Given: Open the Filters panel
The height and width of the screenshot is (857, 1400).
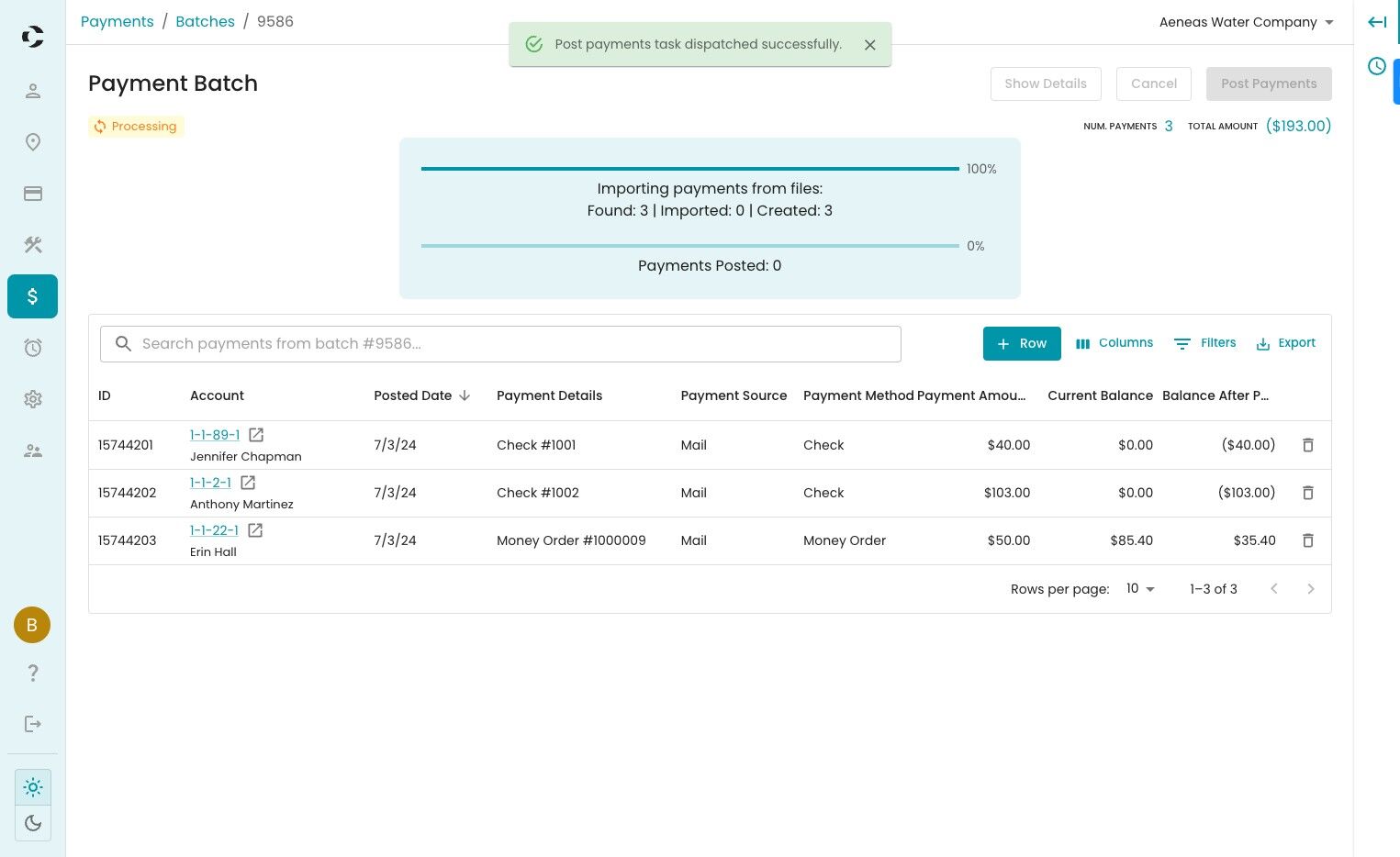Looking at the screenshot, I should [x=1205, y=343].
